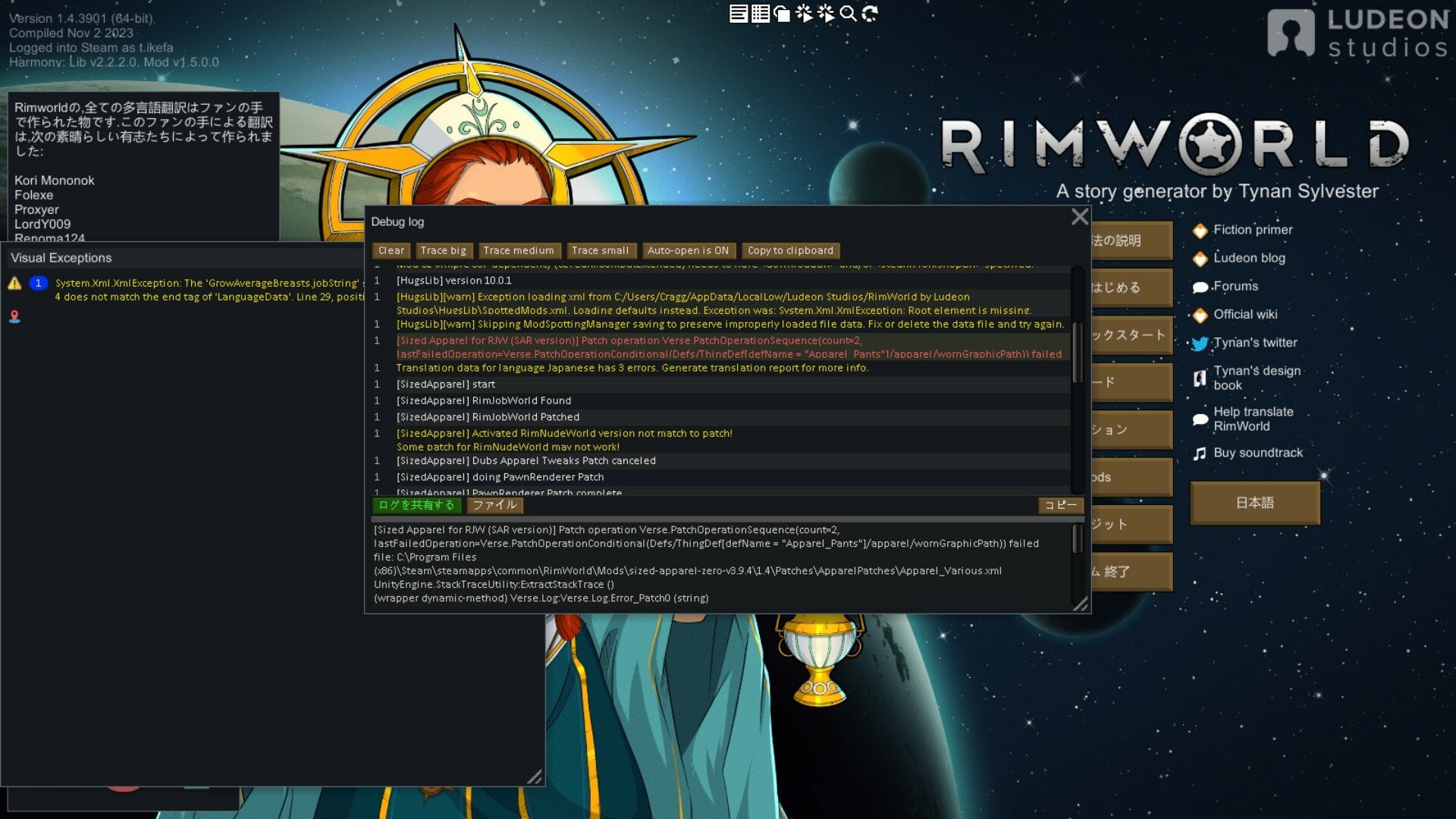
Task: Open the right starburst debug logging icon
Action: [x=826, y=14]
